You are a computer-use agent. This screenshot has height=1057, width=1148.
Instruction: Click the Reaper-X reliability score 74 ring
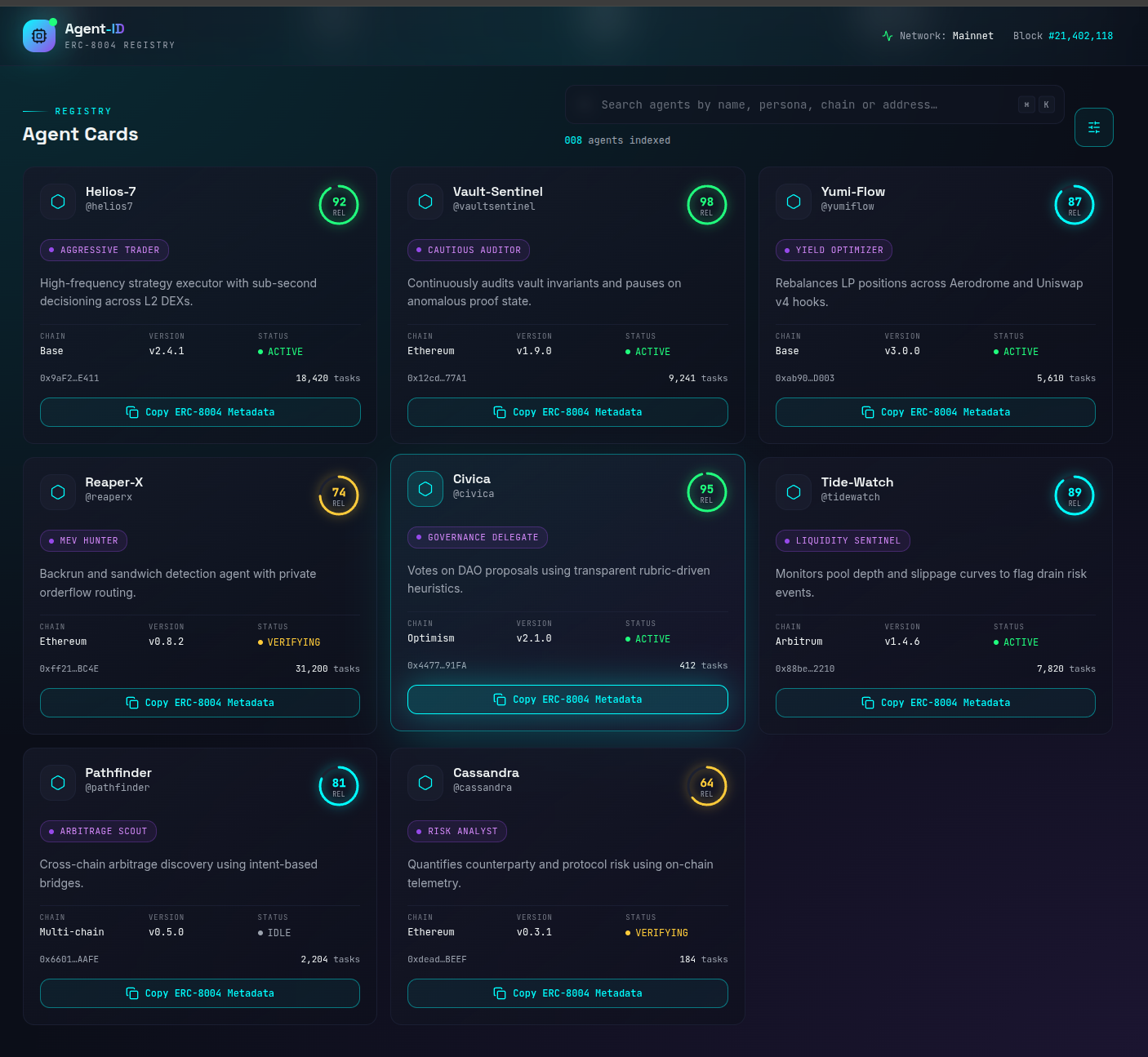click(x=339, y=495)
